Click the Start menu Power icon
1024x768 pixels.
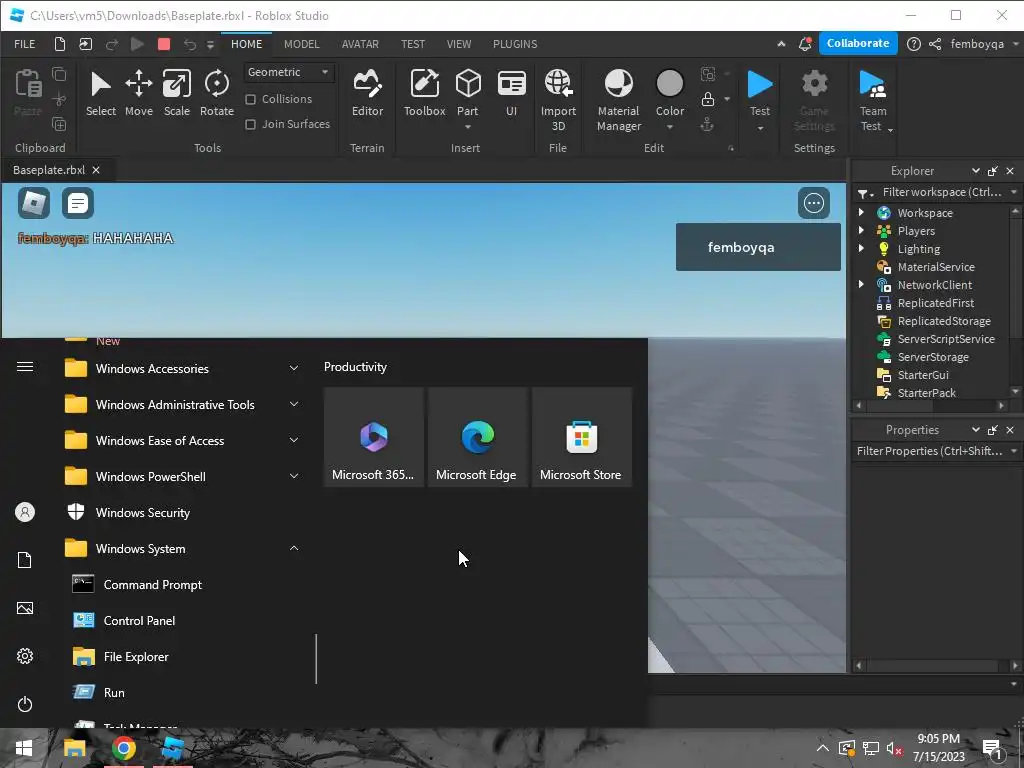click(25, 704)
